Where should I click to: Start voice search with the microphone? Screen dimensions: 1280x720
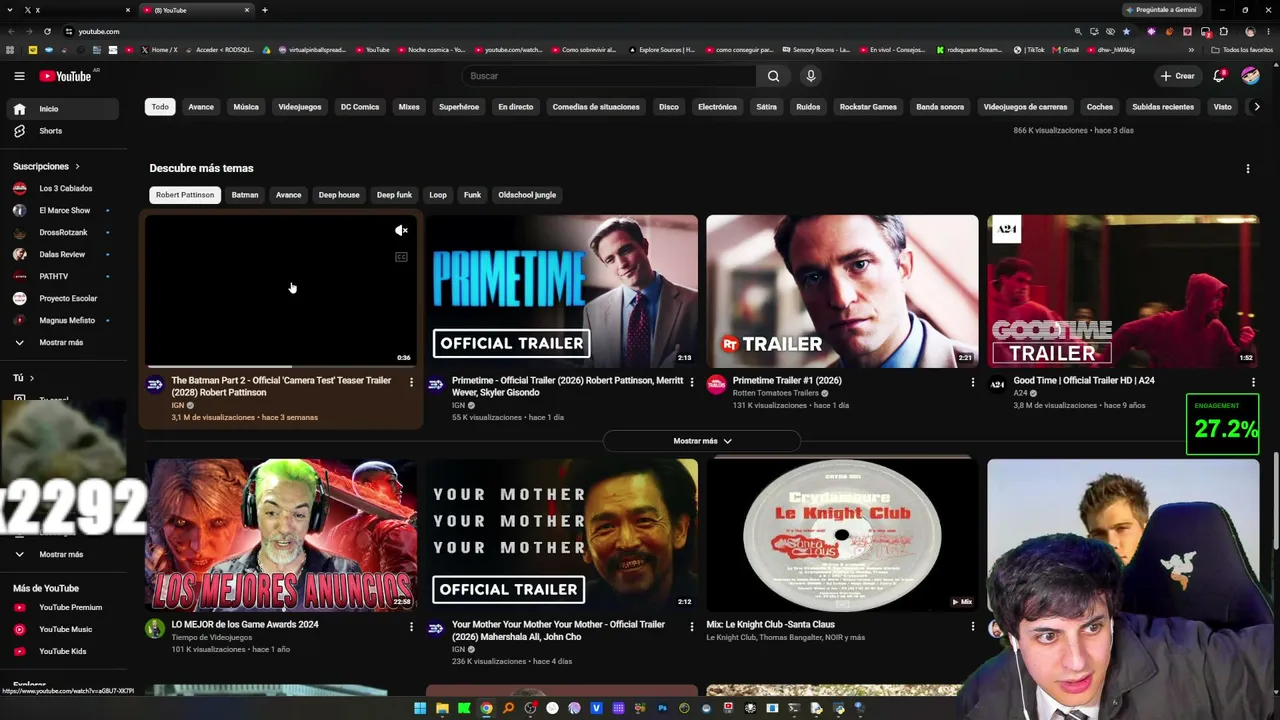811,76
